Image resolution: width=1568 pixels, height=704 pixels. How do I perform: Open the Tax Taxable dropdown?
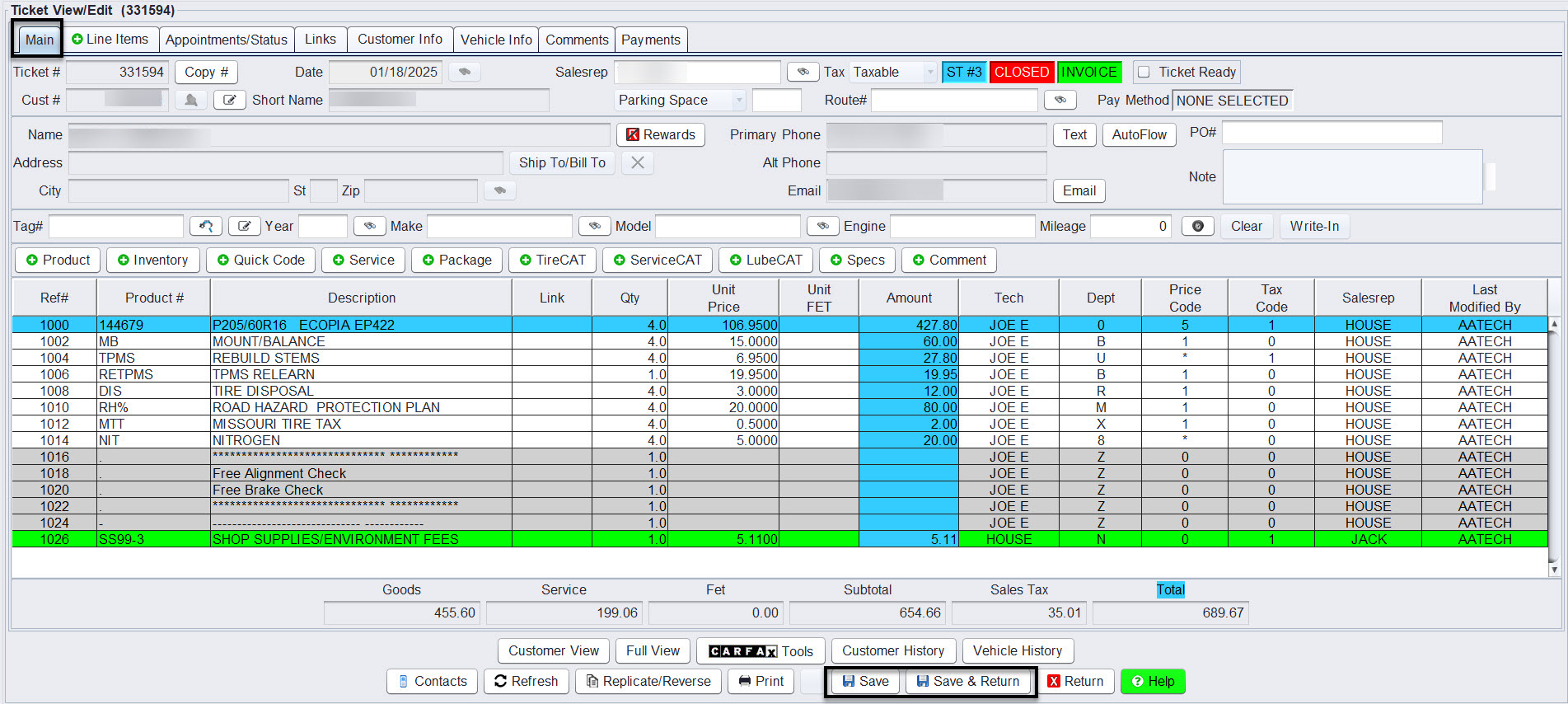tap(929, 73)
